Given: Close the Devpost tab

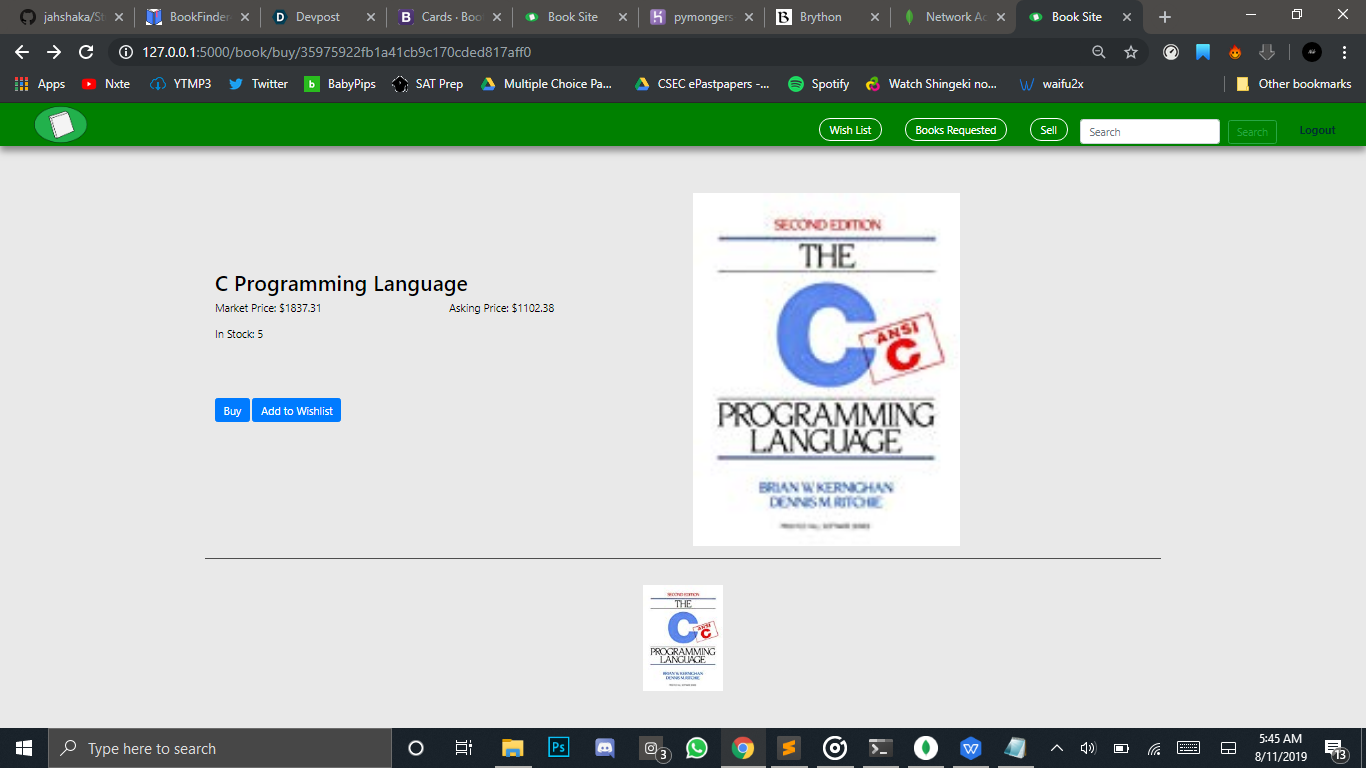Looking at the screenshot, I should pyautogui.click(x=371, y=17).
